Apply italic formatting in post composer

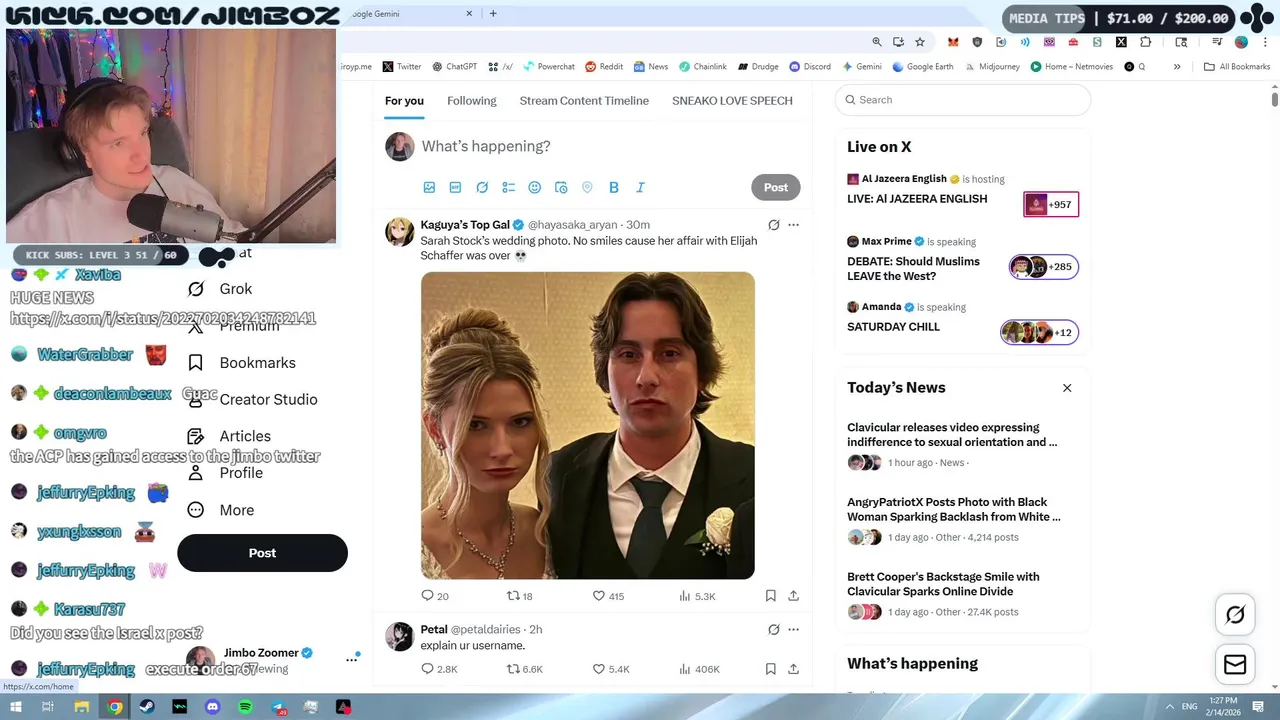640,187
